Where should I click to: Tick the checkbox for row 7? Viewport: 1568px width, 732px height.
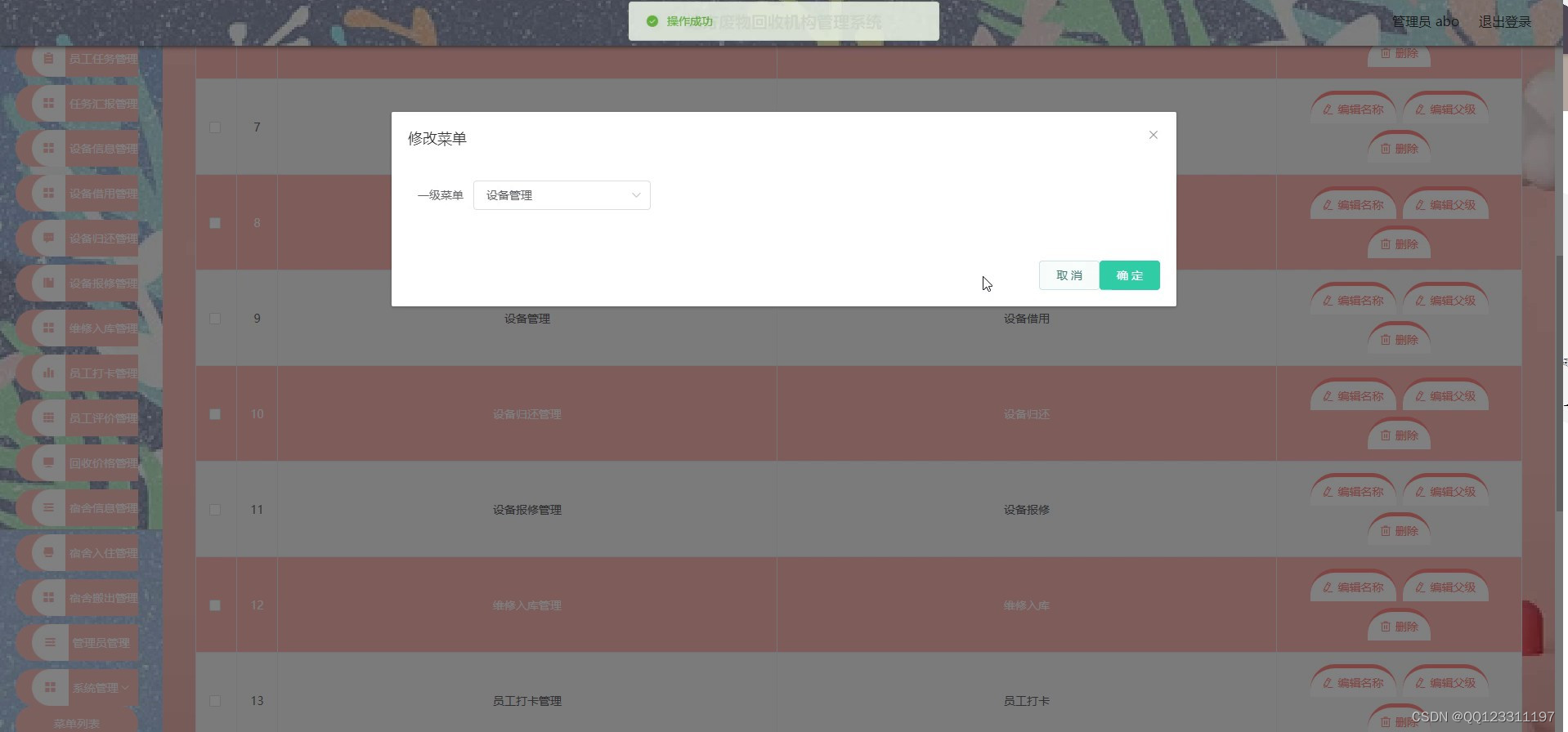215,127
